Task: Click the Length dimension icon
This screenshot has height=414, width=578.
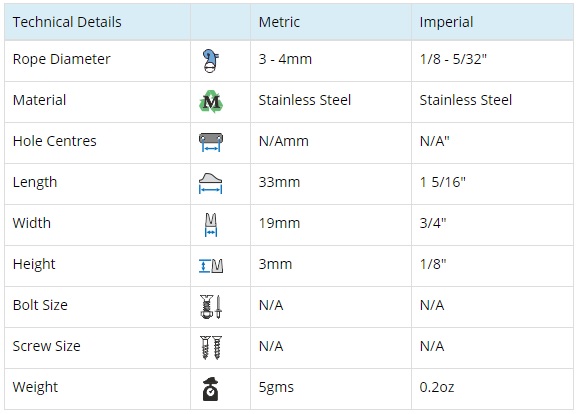Action: pyautogui.click(x=210, y=183)
